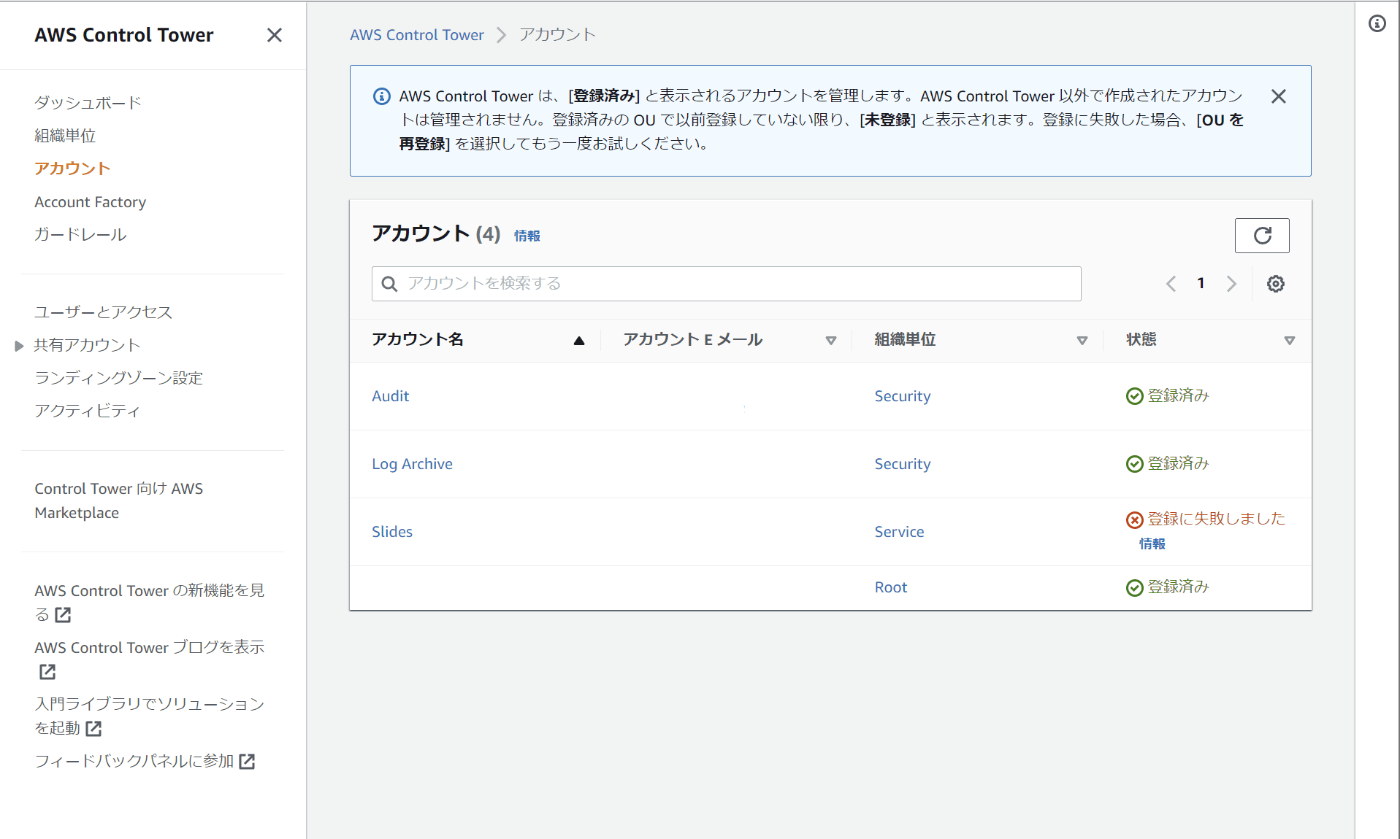Open Control Tower 向け AWS Marketplace link
The height and width of the screenshot is (839, 1400).
[118, 501]
